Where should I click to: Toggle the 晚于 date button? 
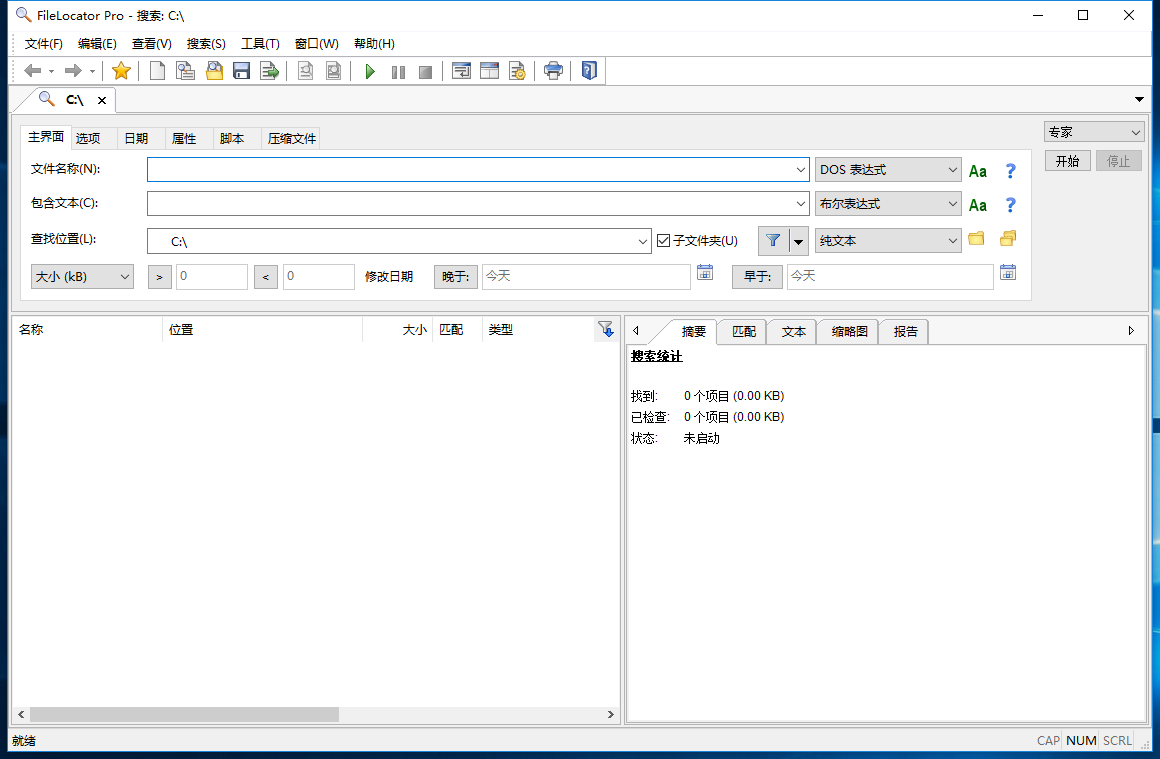456,277
